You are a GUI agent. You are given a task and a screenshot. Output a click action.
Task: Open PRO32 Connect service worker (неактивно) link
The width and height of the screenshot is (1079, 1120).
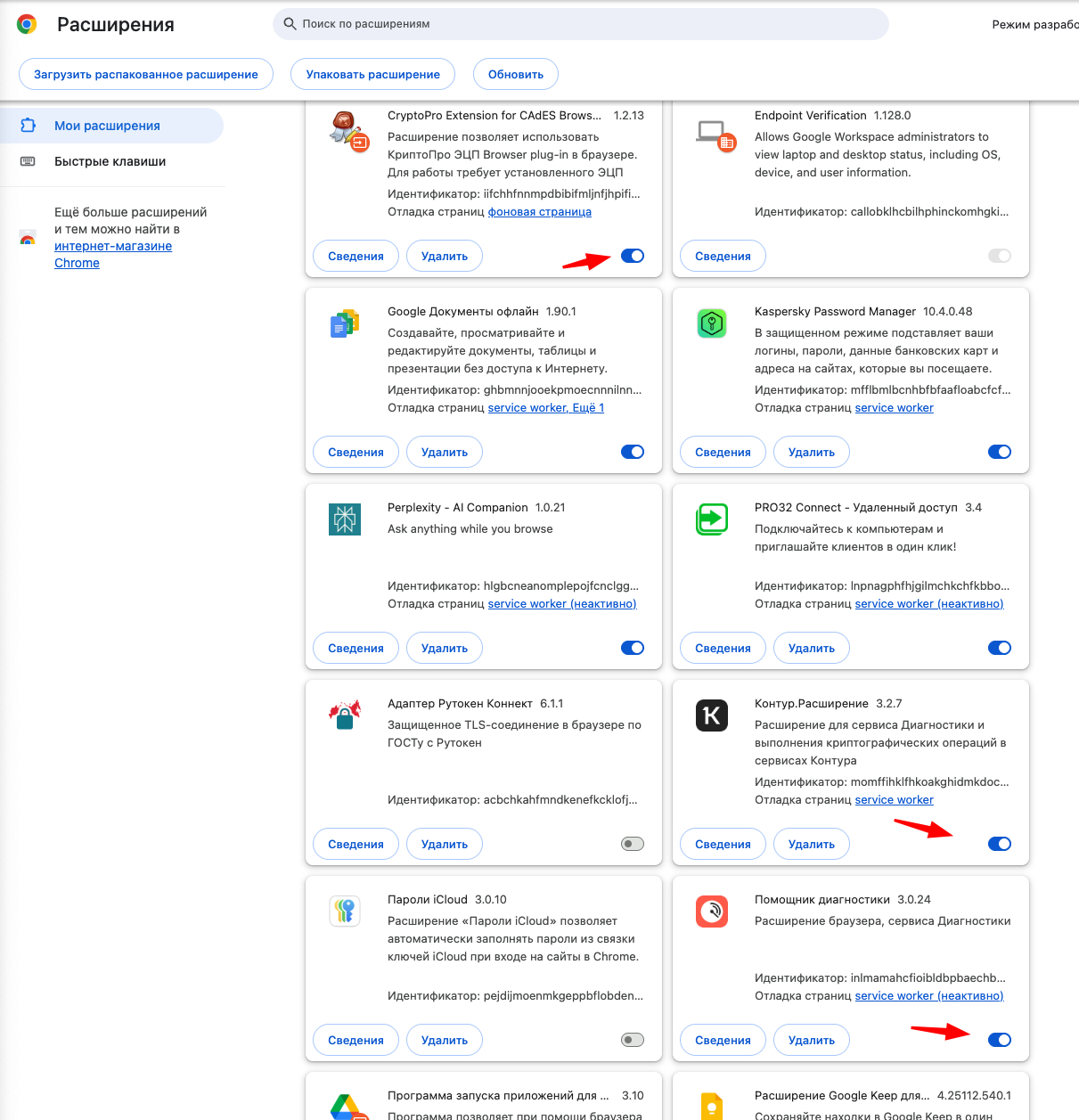(x=929, y=603)
